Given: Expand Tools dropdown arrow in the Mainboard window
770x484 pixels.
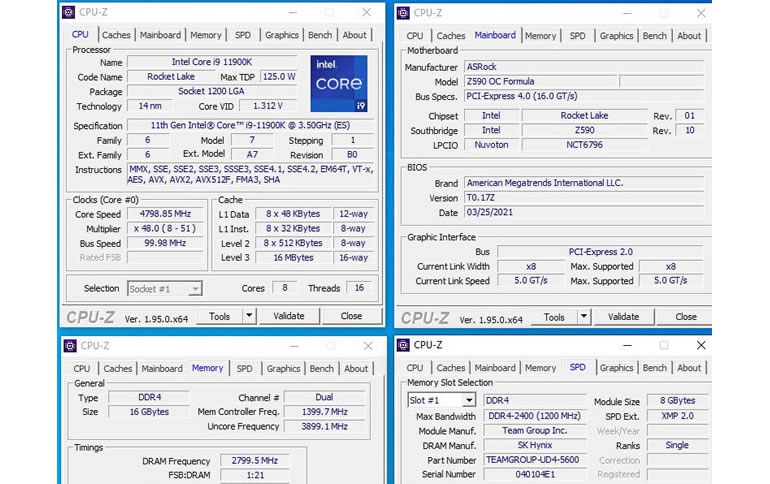Looking at the screenshot, I should (584, 317).
